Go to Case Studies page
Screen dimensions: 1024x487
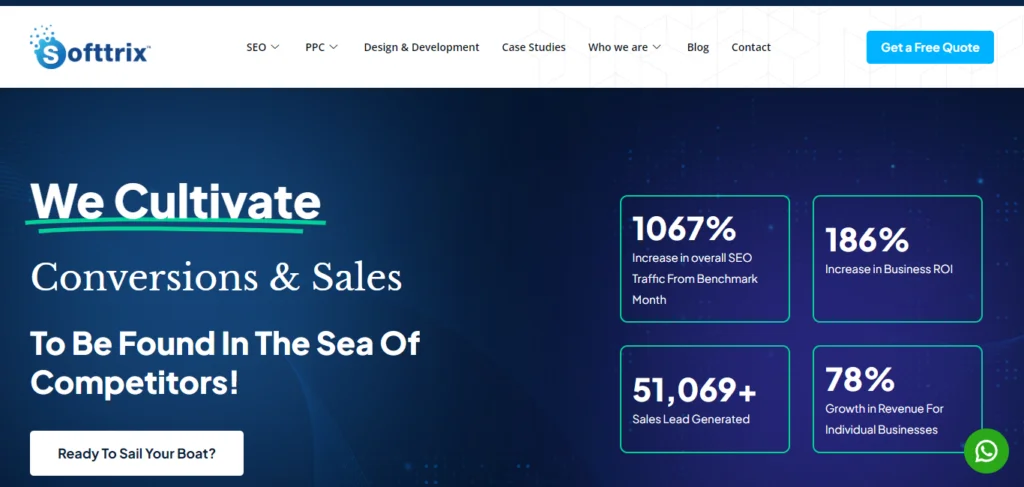(533, 47)
